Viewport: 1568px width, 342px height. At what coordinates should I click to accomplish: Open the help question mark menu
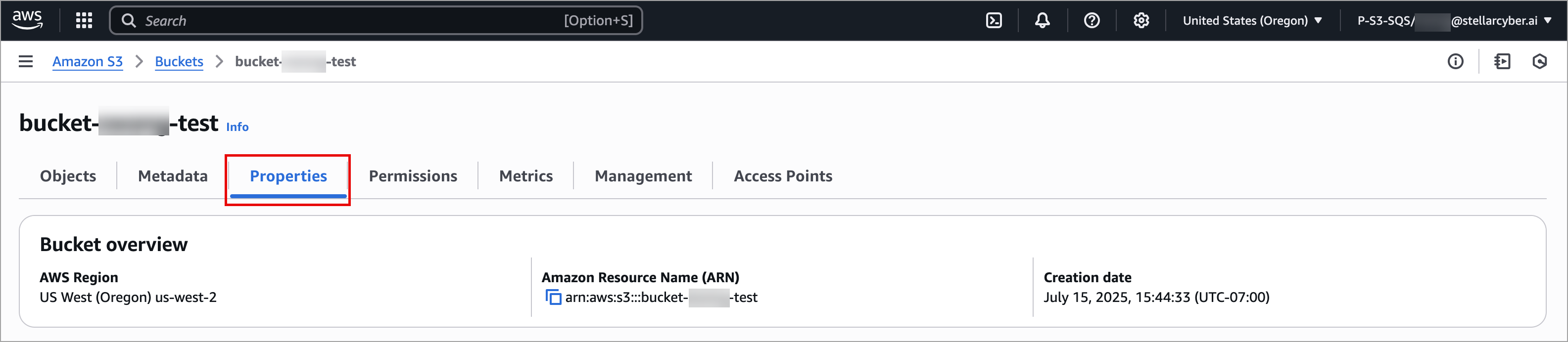point(1092,21)
